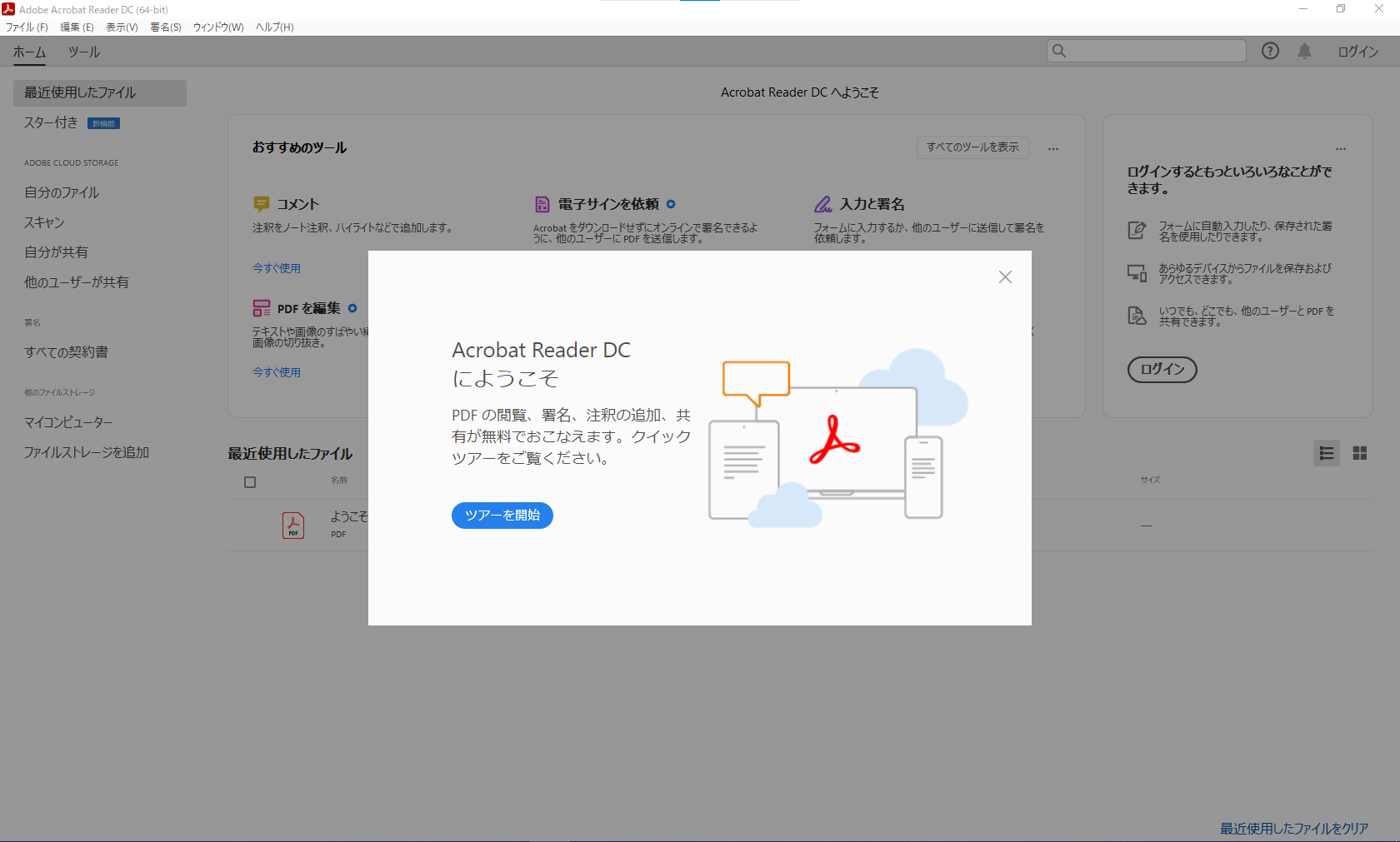Screen dimensions: 1400x842
Task: Open the ウィンドウ(W) menu
Action: (x=218, y=27)
